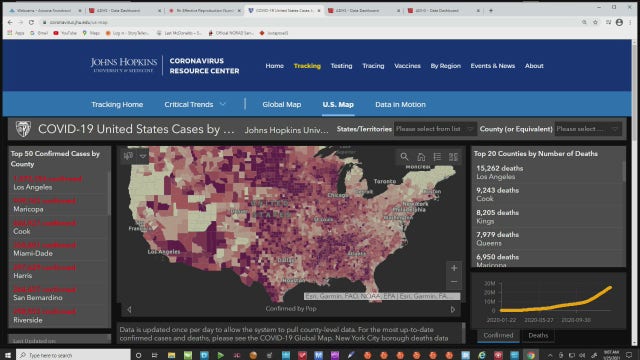The height and width of the screenshot is (360, 640).
Task: Click the bookmarks icon on the map
Action: coord(129,156)
